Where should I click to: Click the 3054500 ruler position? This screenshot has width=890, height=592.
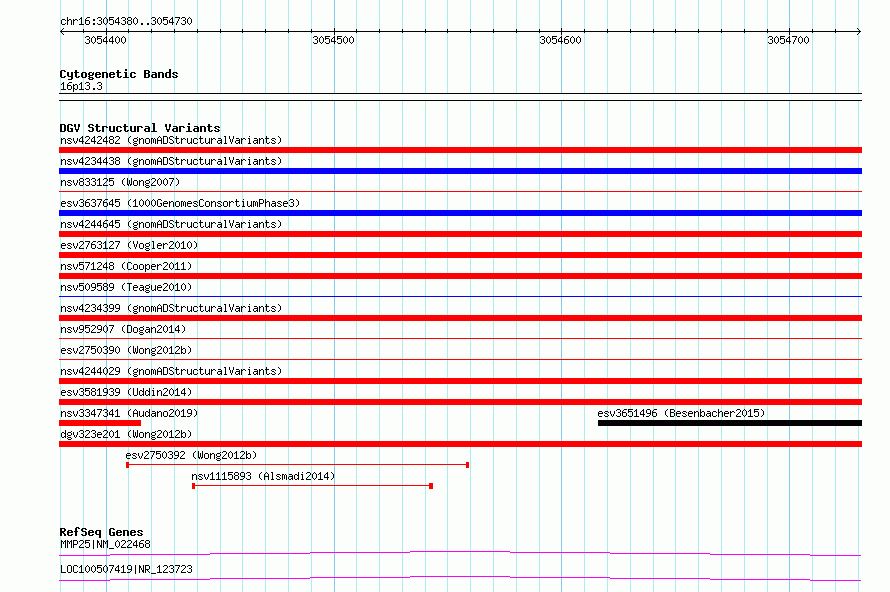pyautogui.click(x=333, y=40)
